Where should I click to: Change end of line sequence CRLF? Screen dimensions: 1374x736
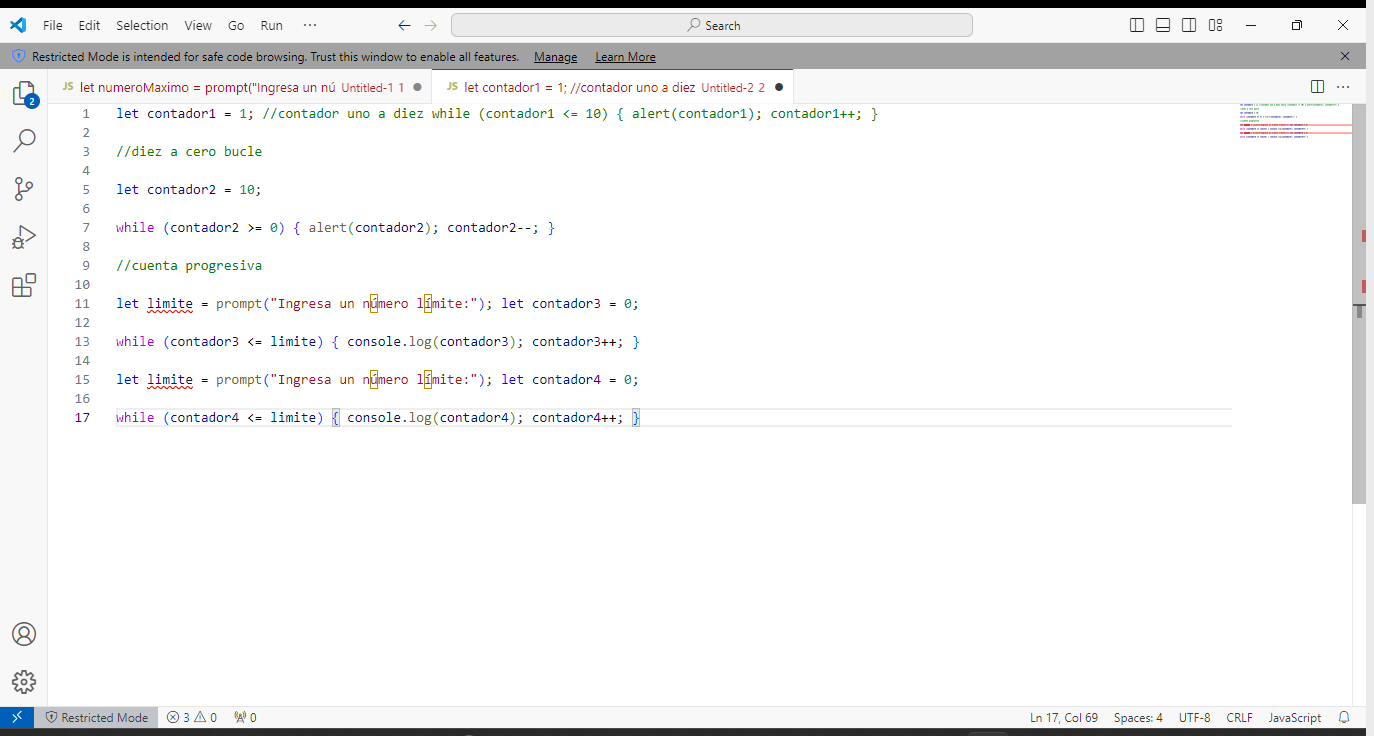click(1239, 717)
